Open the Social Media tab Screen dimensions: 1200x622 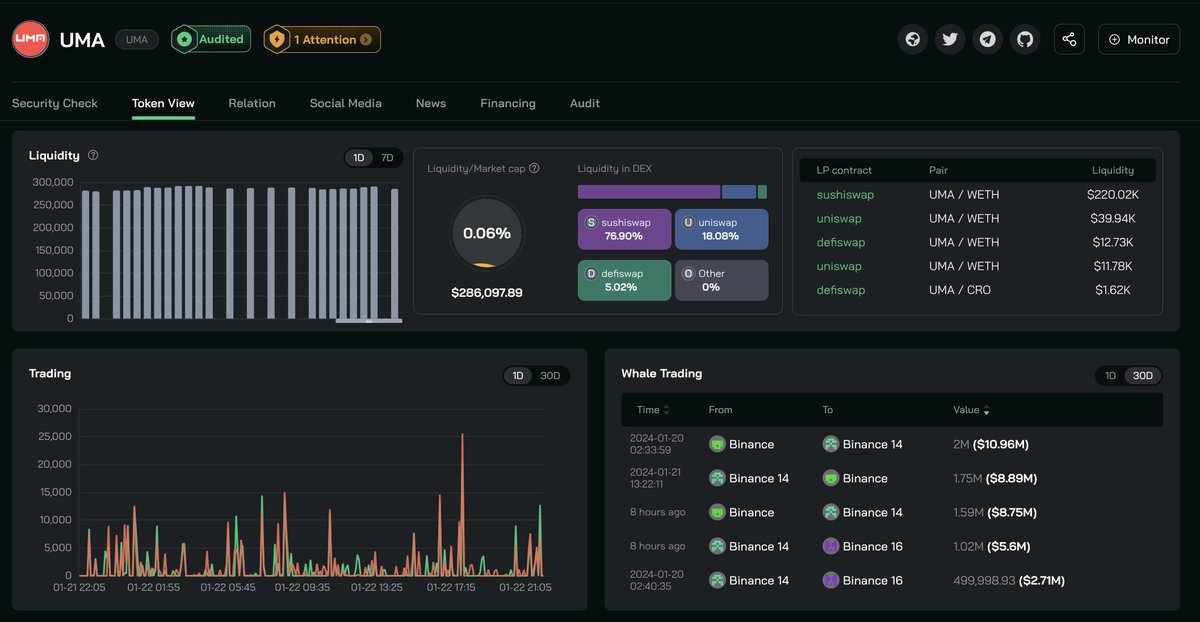tap(346, 103)
